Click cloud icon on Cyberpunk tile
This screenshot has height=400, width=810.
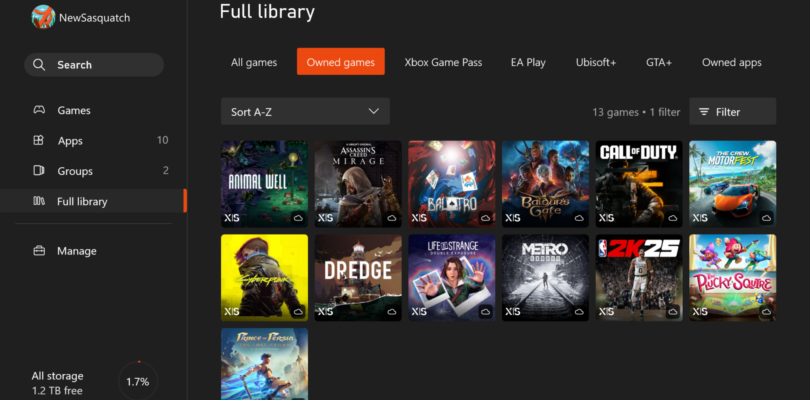298,312
